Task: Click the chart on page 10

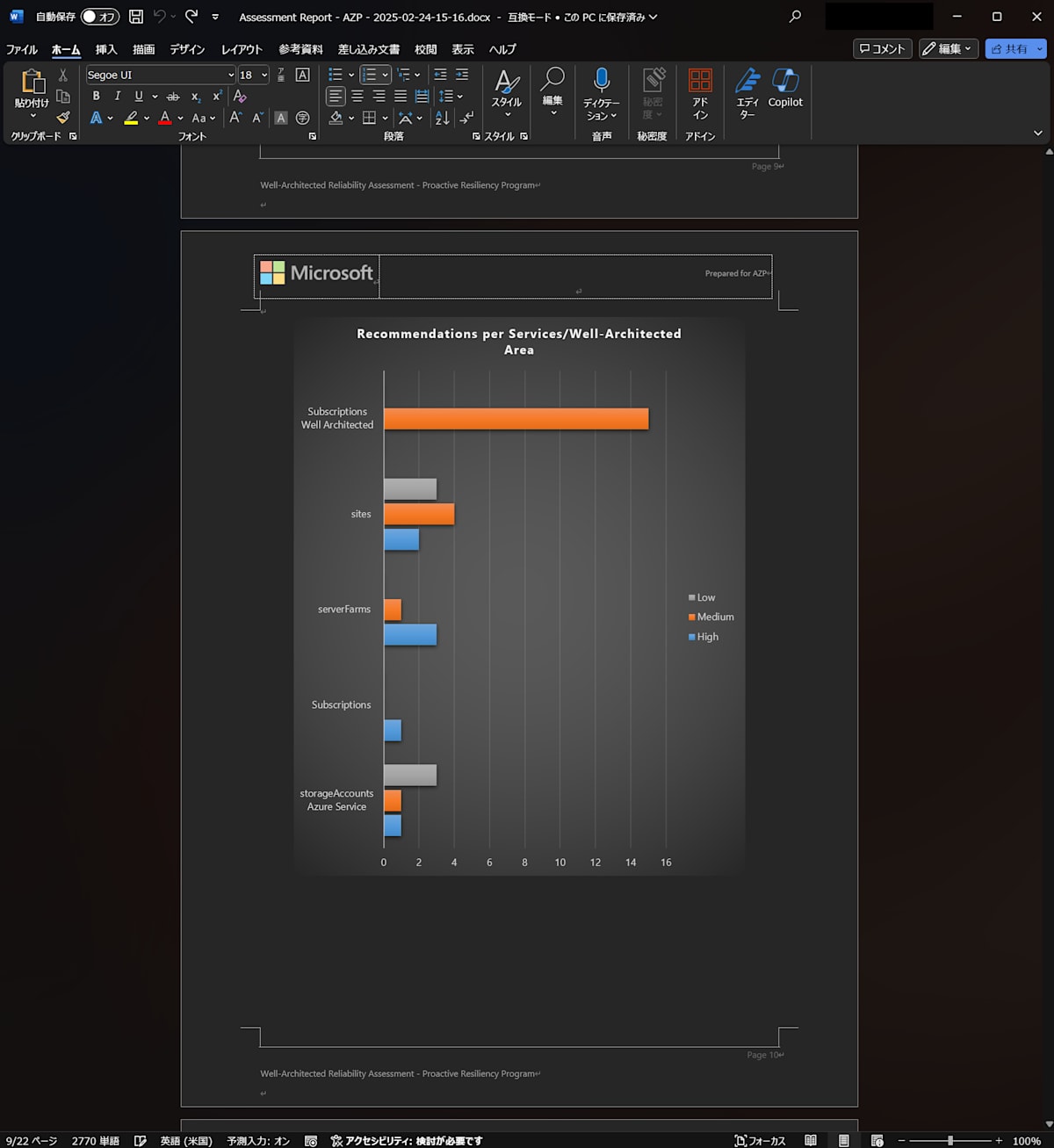Action: [x=519, y=596]
